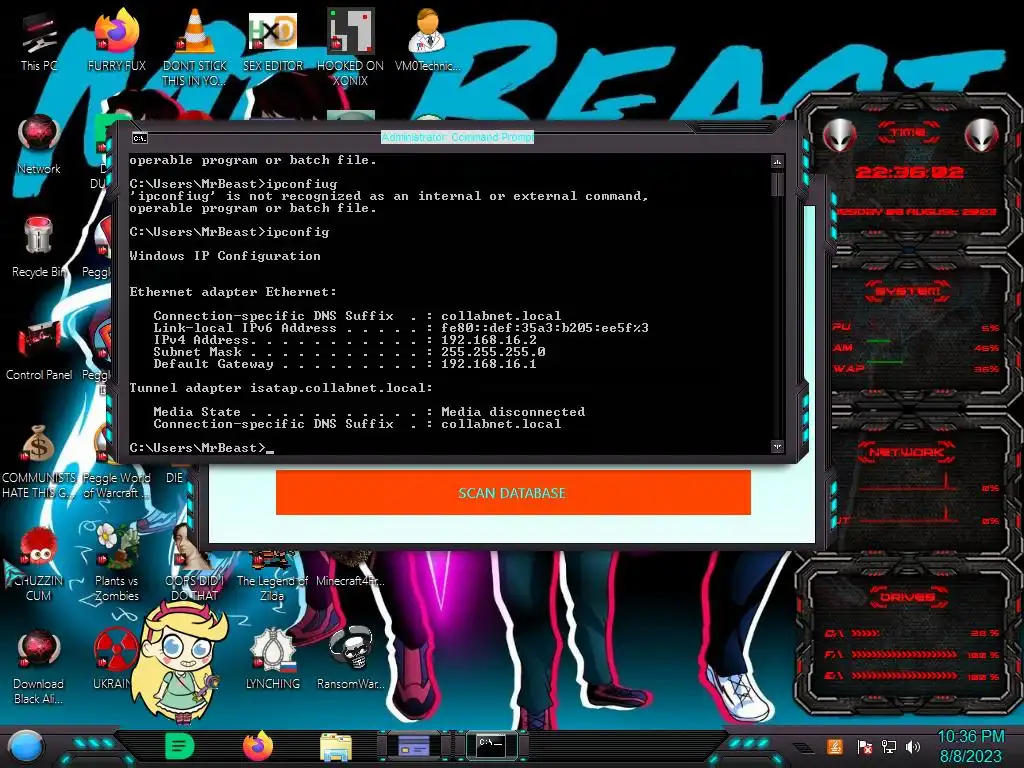Open File Explorer from the taskbar
Image resolution: width=1024 pixels, height=768 pixels.
pyautogui.click(x=336, y=747)
